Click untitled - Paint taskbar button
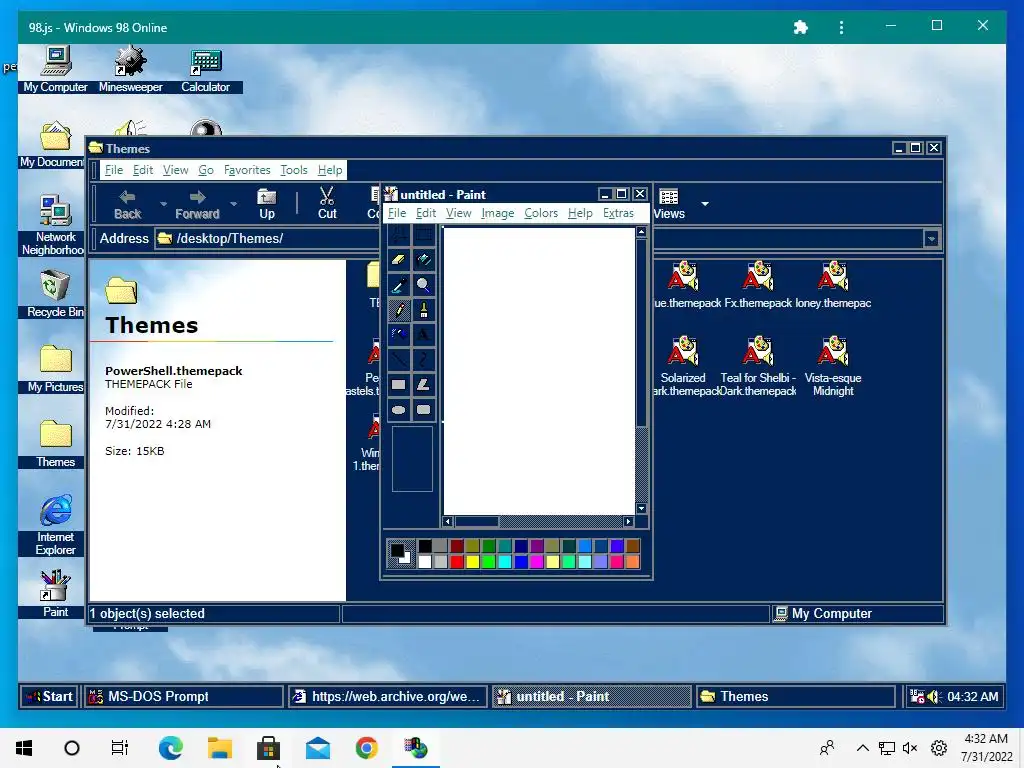The image size is (1024, 768). [x=592, y=696]
